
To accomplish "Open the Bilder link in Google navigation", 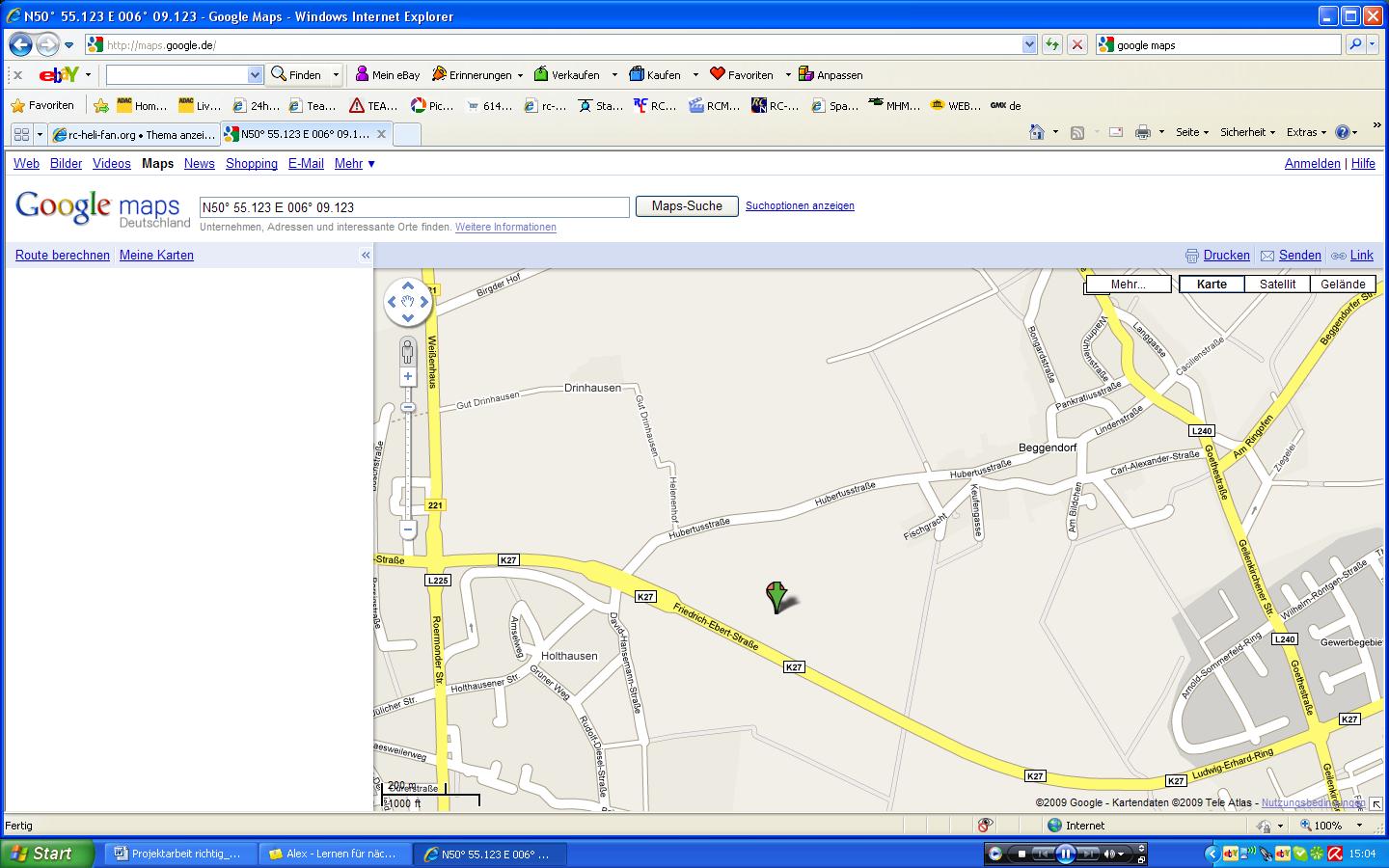I will click(x=66, y=163).
